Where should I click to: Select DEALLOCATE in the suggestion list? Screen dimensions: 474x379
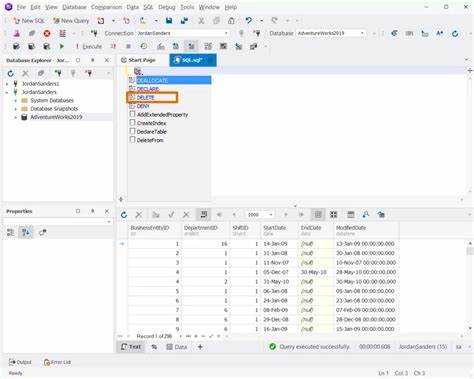tap(170, 80)
